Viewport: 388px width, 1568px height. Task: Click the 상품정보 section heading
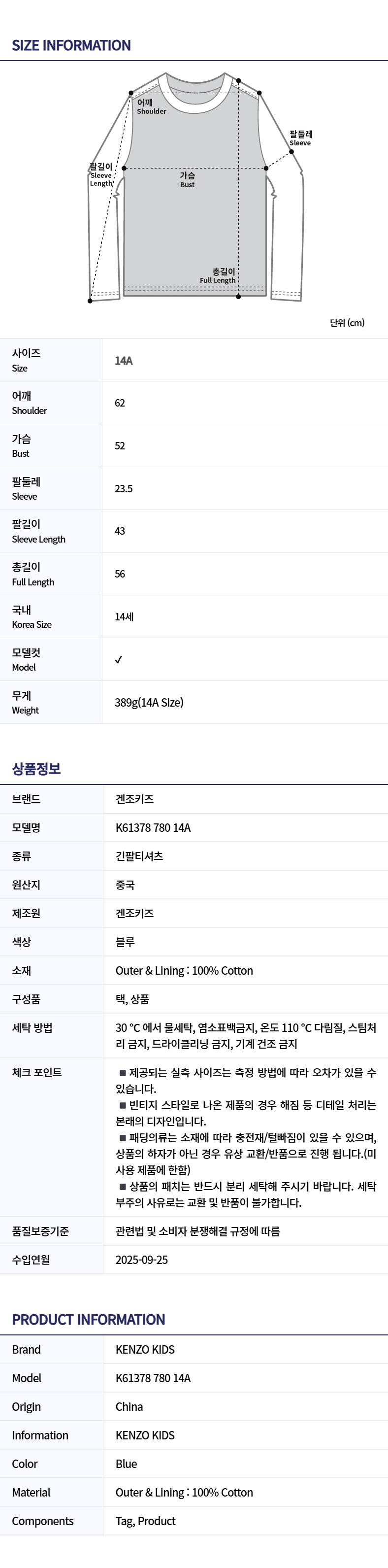[x=36, y=769]
